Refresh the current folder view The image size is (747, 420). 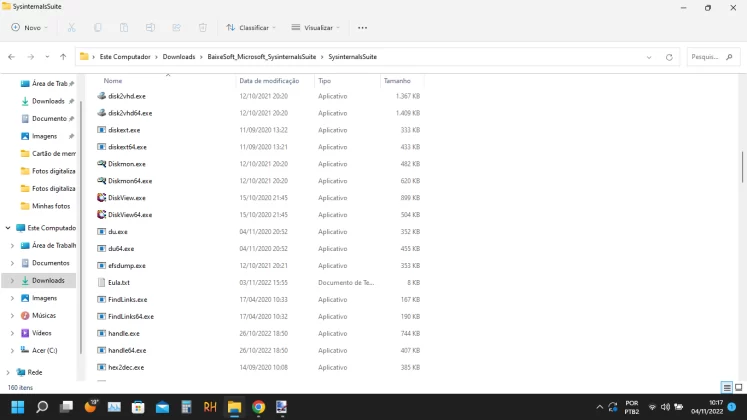click(669, 57)
